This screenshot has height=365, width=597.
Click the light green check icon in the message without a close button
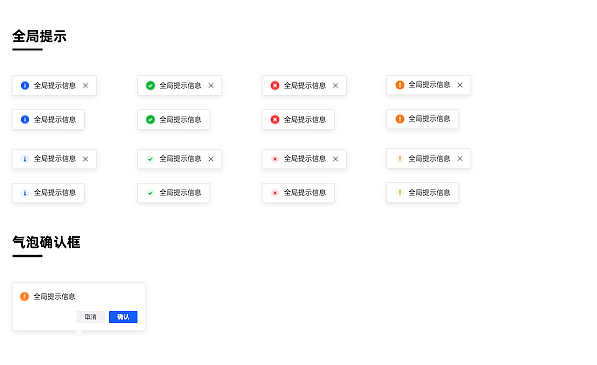pos(150,193)
